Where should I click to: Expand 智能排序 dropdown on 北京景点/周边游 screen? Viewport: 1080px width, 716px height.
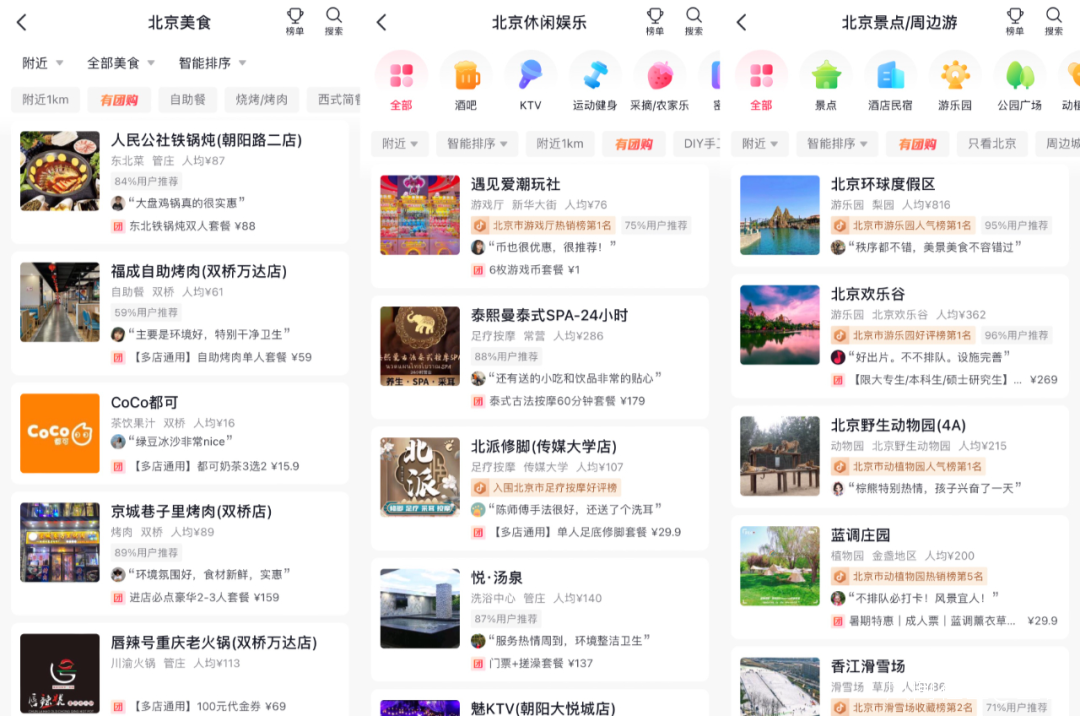click(837, 144)
